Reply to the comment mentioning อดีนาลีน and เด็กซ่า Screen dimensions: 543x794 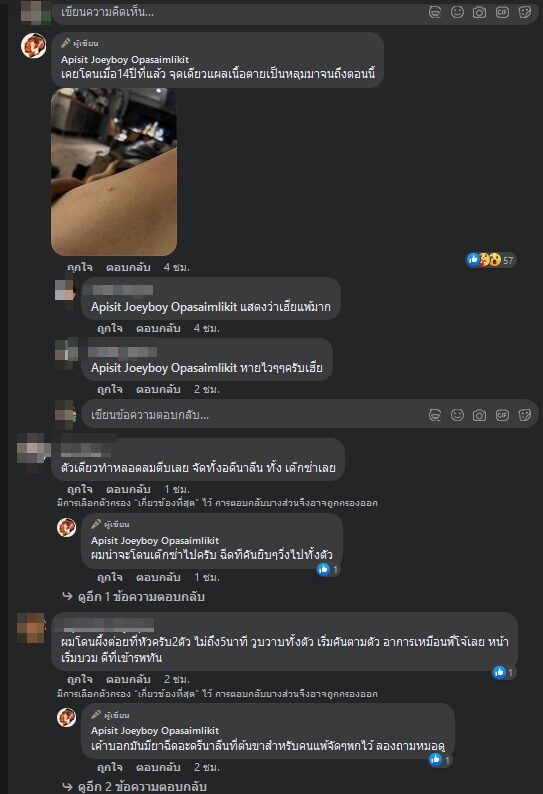click(x=128, y=490)
